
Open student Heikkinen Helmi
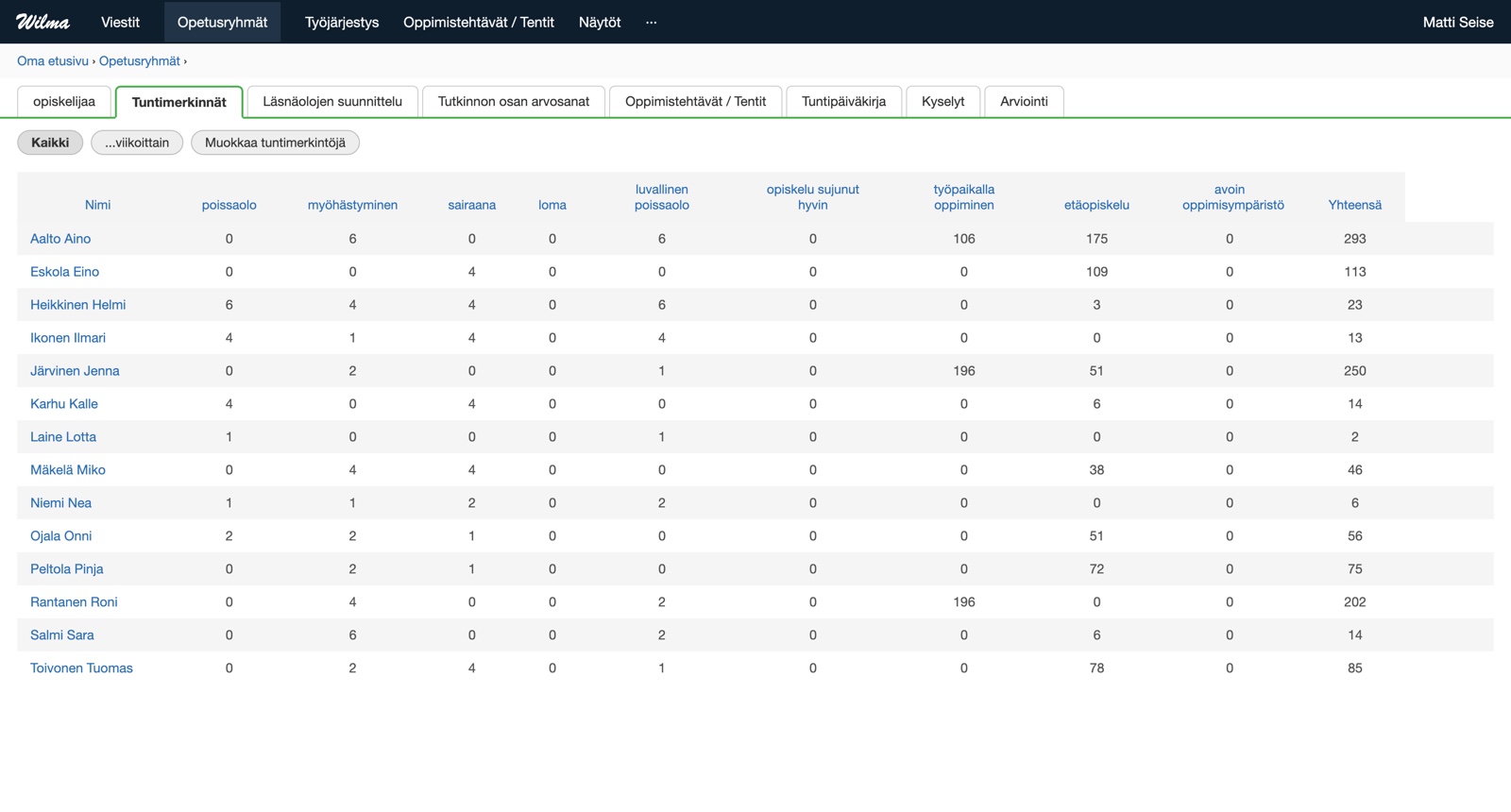[77, 305]
